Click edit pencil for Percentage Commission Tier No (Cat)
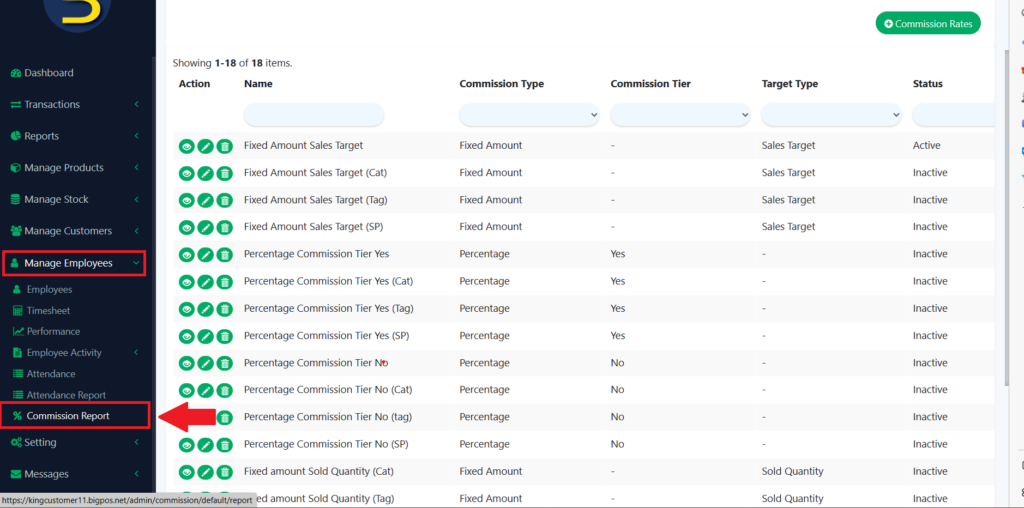The width and height of the screenshot is (1024, 508). pos(205,390)
